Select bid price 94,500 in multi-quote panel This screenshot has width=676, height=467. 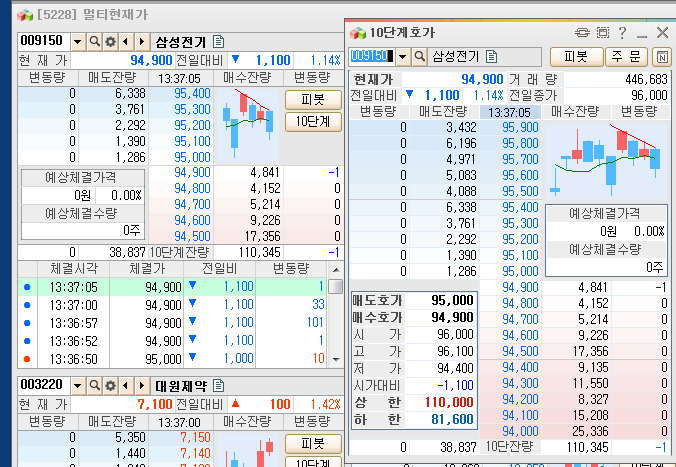[192, 236]
